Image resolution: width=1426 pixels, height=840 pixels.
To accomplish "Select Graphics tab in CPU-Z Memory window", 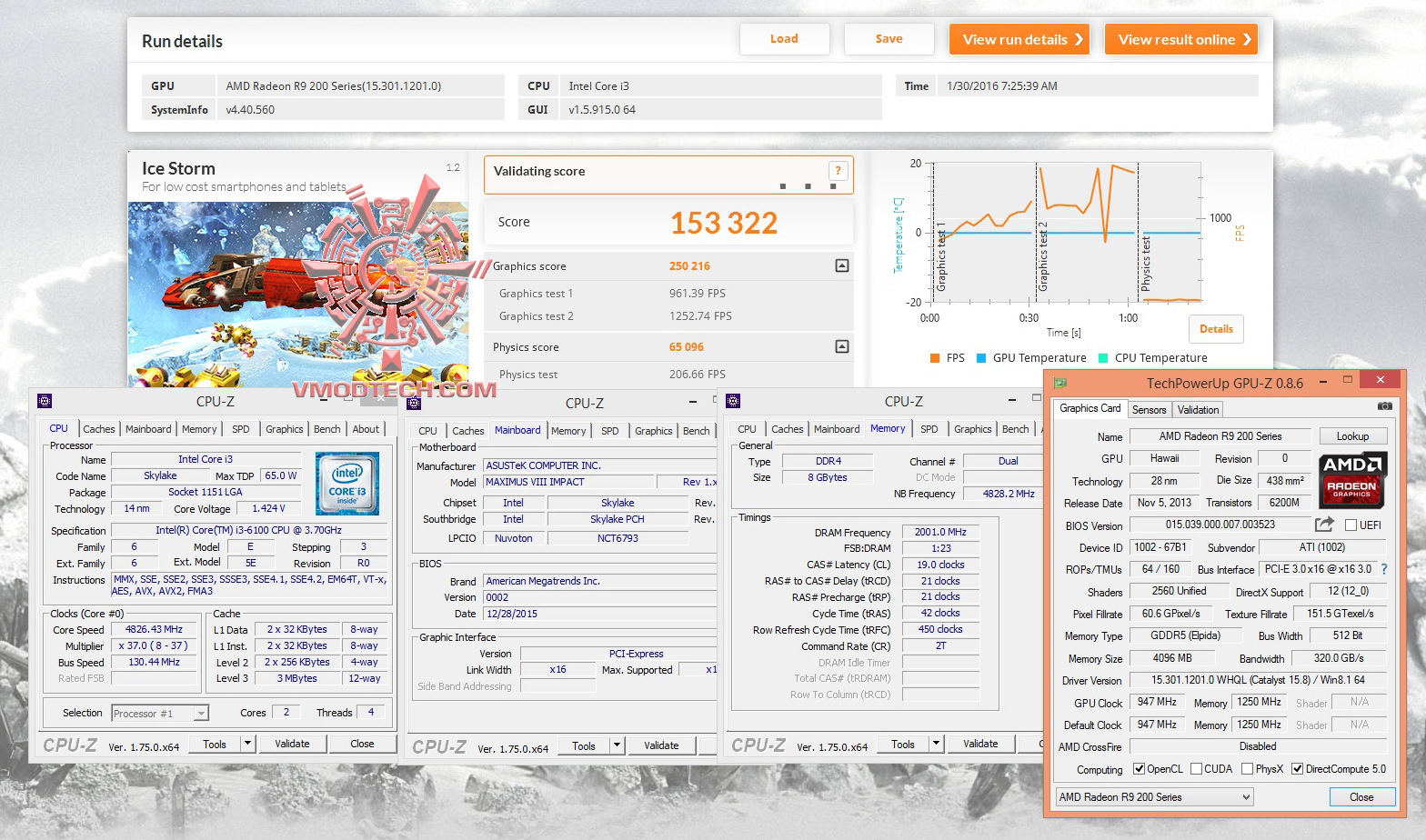I will point(972,429).
